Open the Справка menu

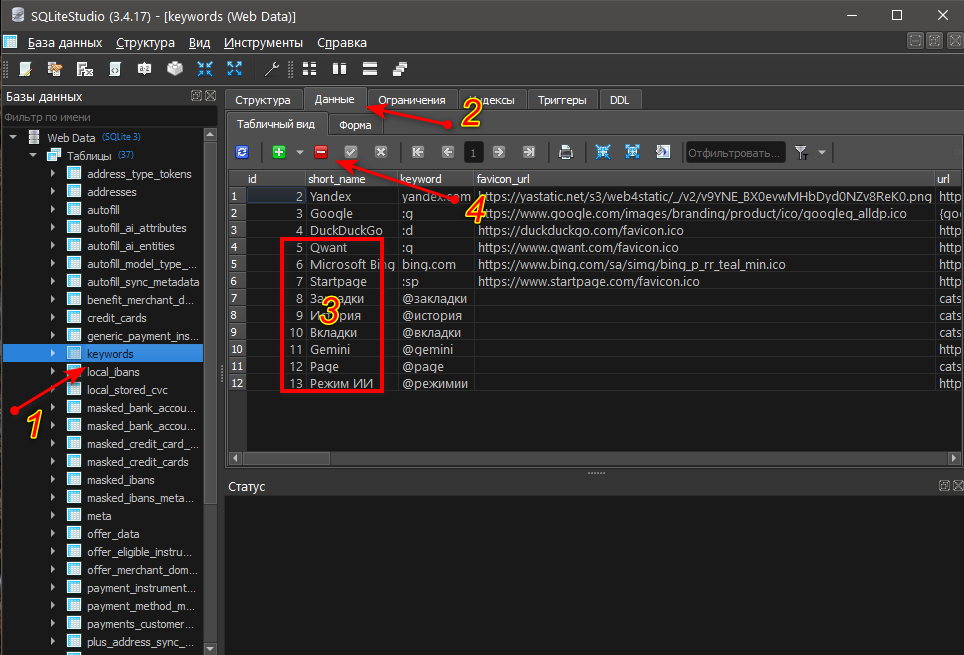coord(342,42)
